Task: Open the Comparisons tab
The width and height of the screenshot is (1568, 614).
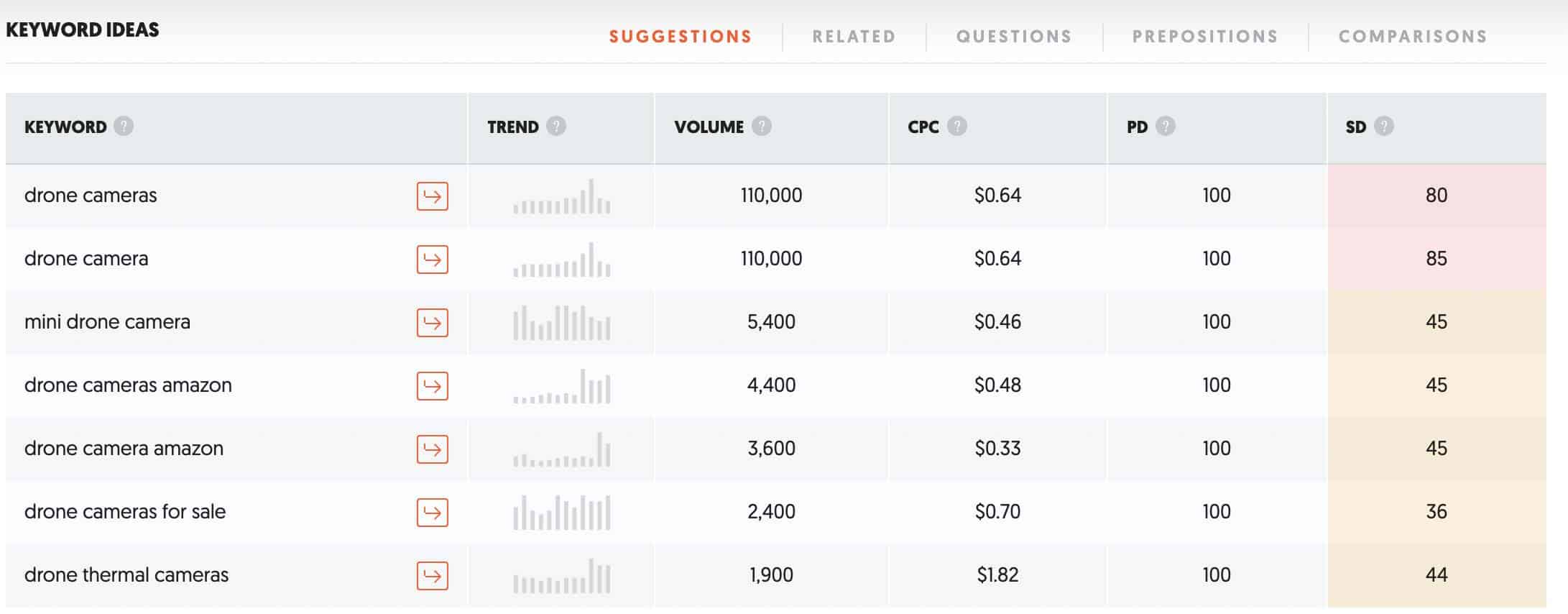Action: coord(1413,37)
